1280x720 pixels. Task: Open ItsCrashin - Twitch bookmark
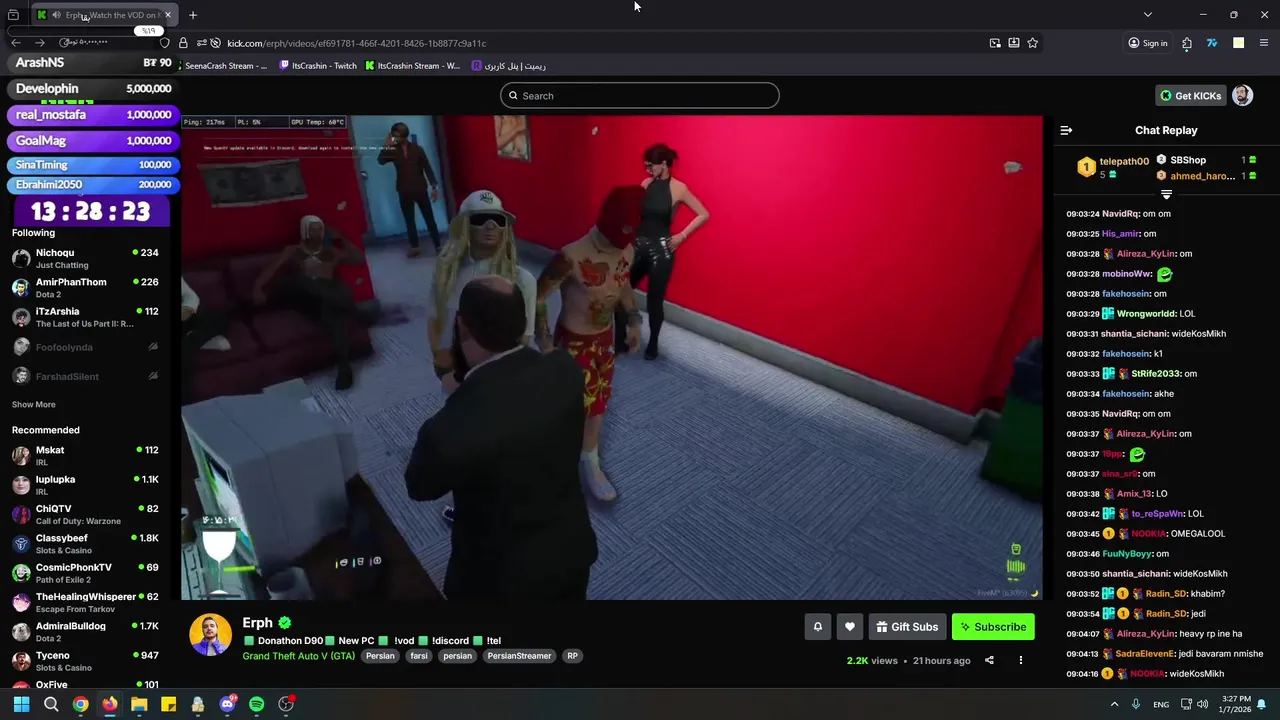[x=318, y=66]
